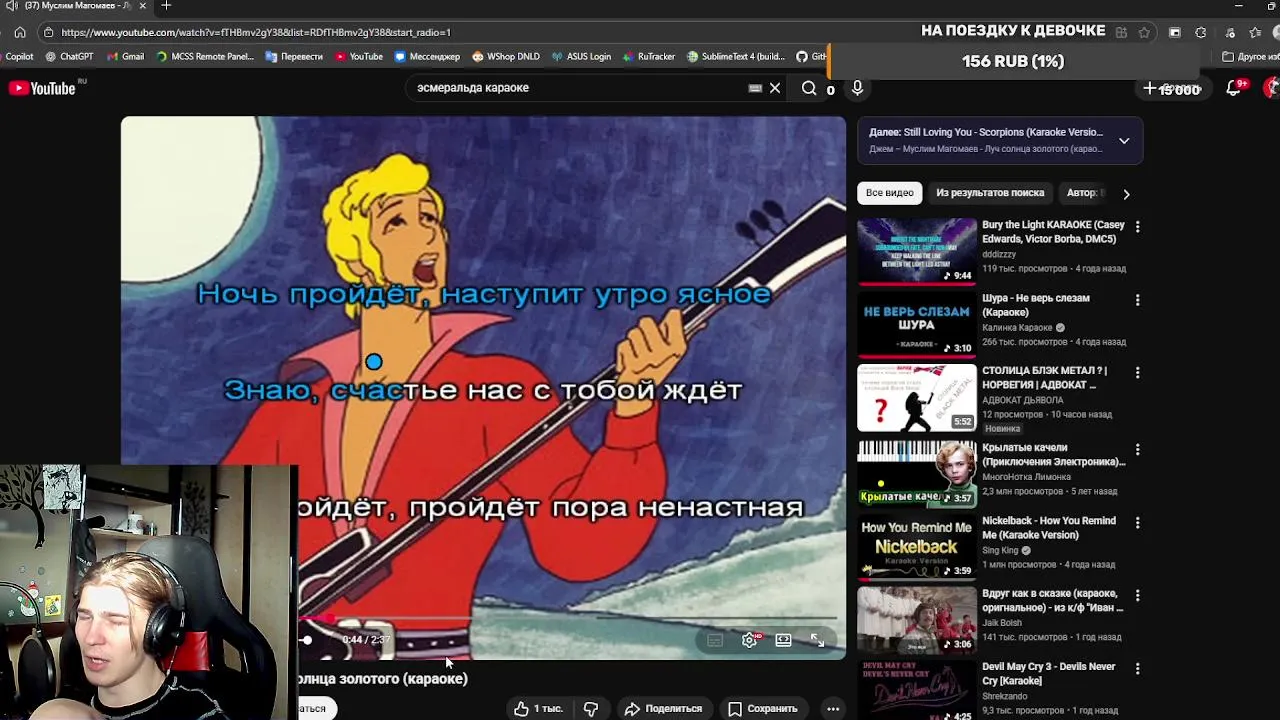Select the Все видео chip

890,193
